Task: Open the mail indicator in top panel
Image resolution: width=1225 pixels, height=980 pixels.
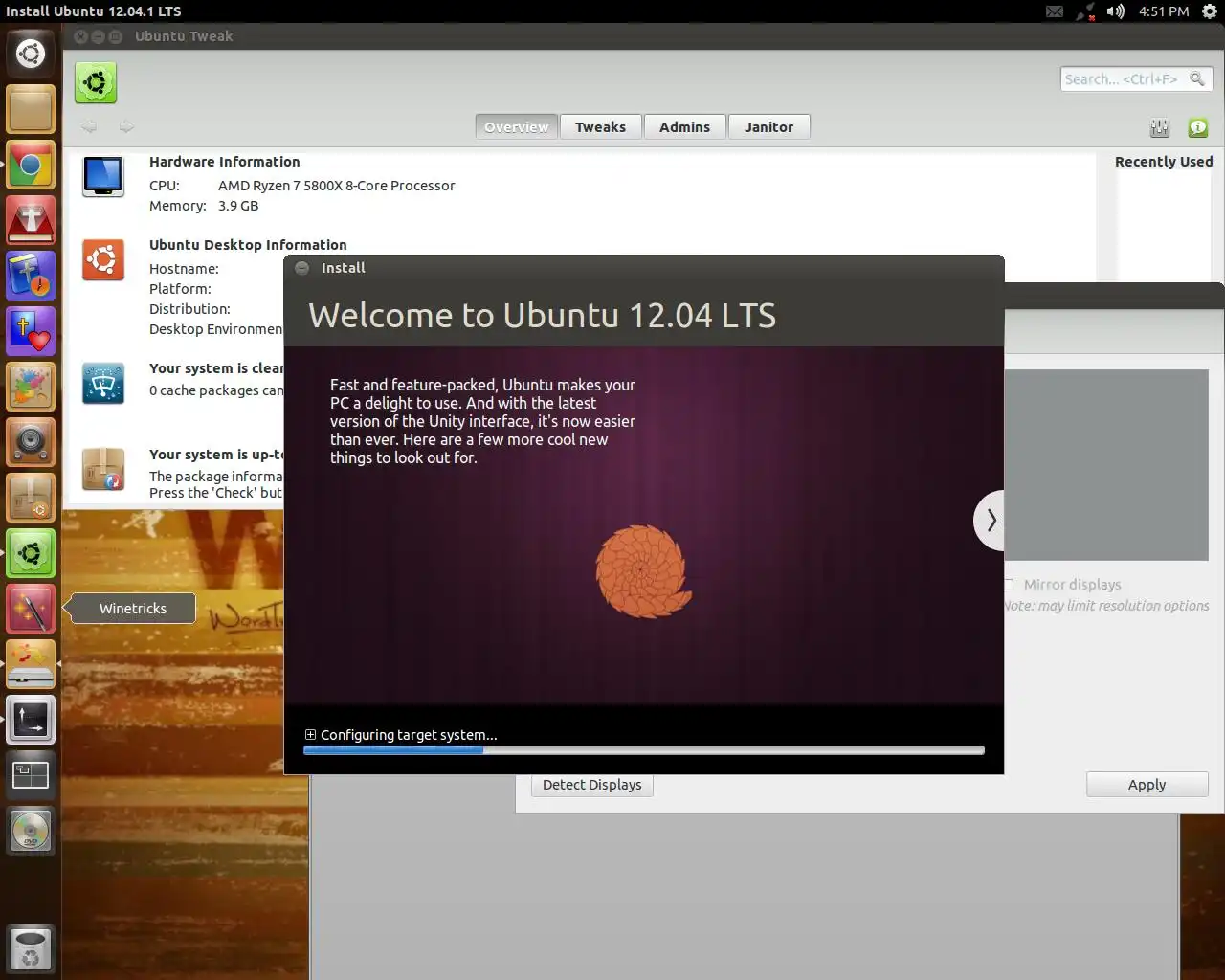Action: point(1055,11)
